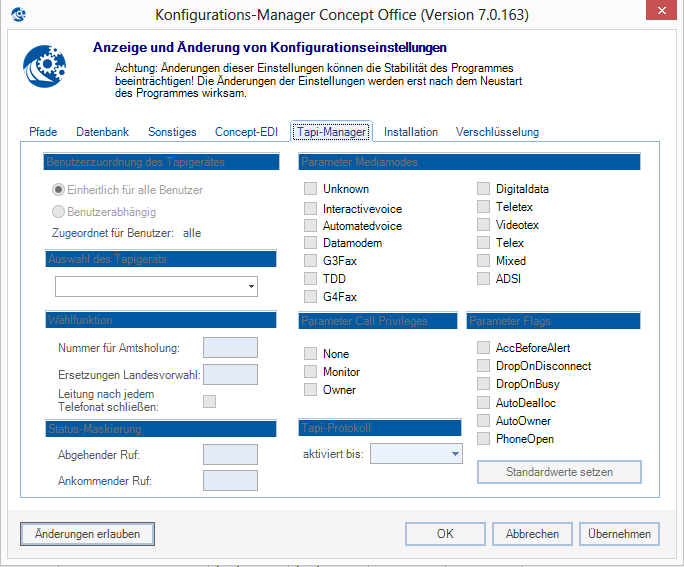Choose the Benutzerabhängig radio button
The height and width of the screenshot is (567, 684).
[x=60, y=212]
